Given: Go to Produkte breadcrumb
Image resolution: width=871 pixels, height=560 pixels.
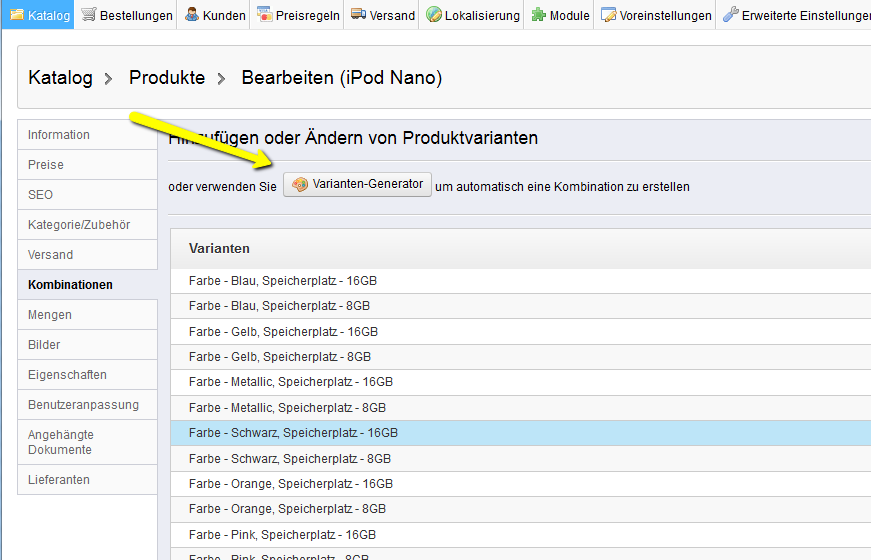Looking at the screenshot, I should [167, 78].
